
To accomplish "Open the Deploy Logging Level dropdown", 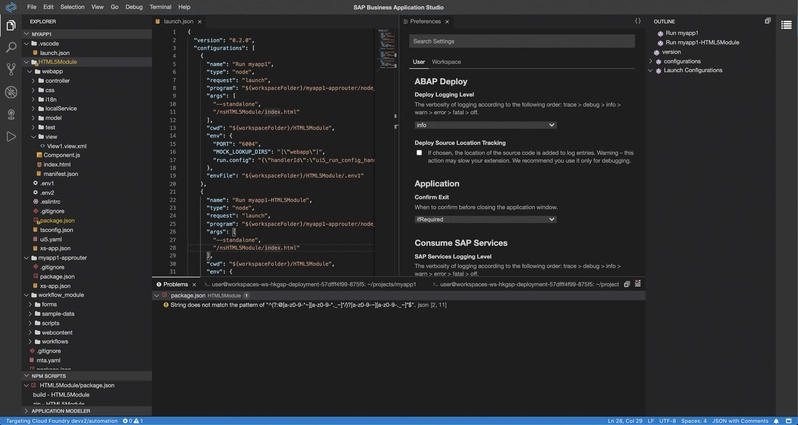I will coord(485,125).
